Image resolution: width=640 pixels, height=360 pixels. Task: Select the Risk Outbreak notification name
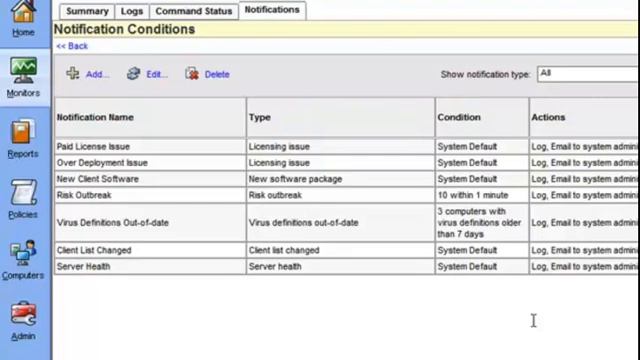coord(84,195)
